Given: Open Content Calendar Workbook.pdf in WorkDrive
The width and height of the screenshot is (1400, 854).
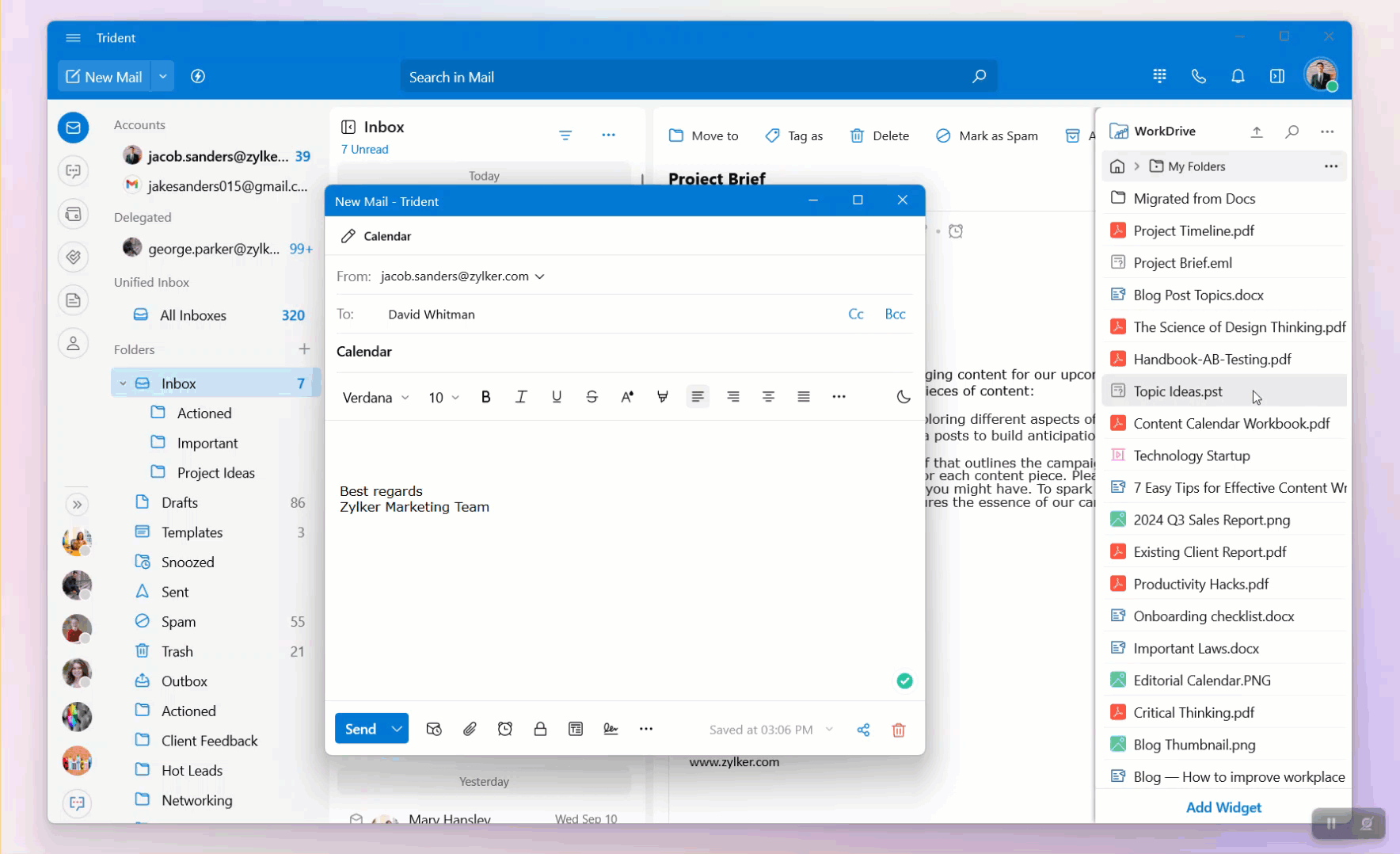Looking at the screenshot, I should (x=1224, y=424).
